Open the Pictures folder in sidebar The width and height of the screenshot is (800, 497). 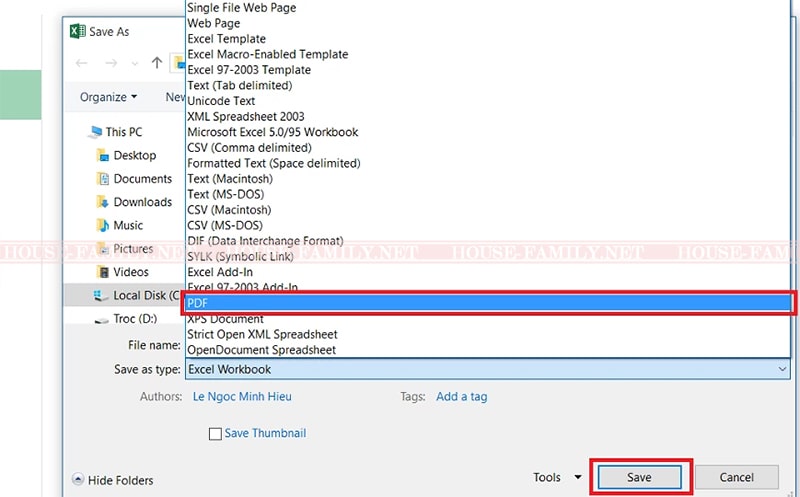coord(133,248)
